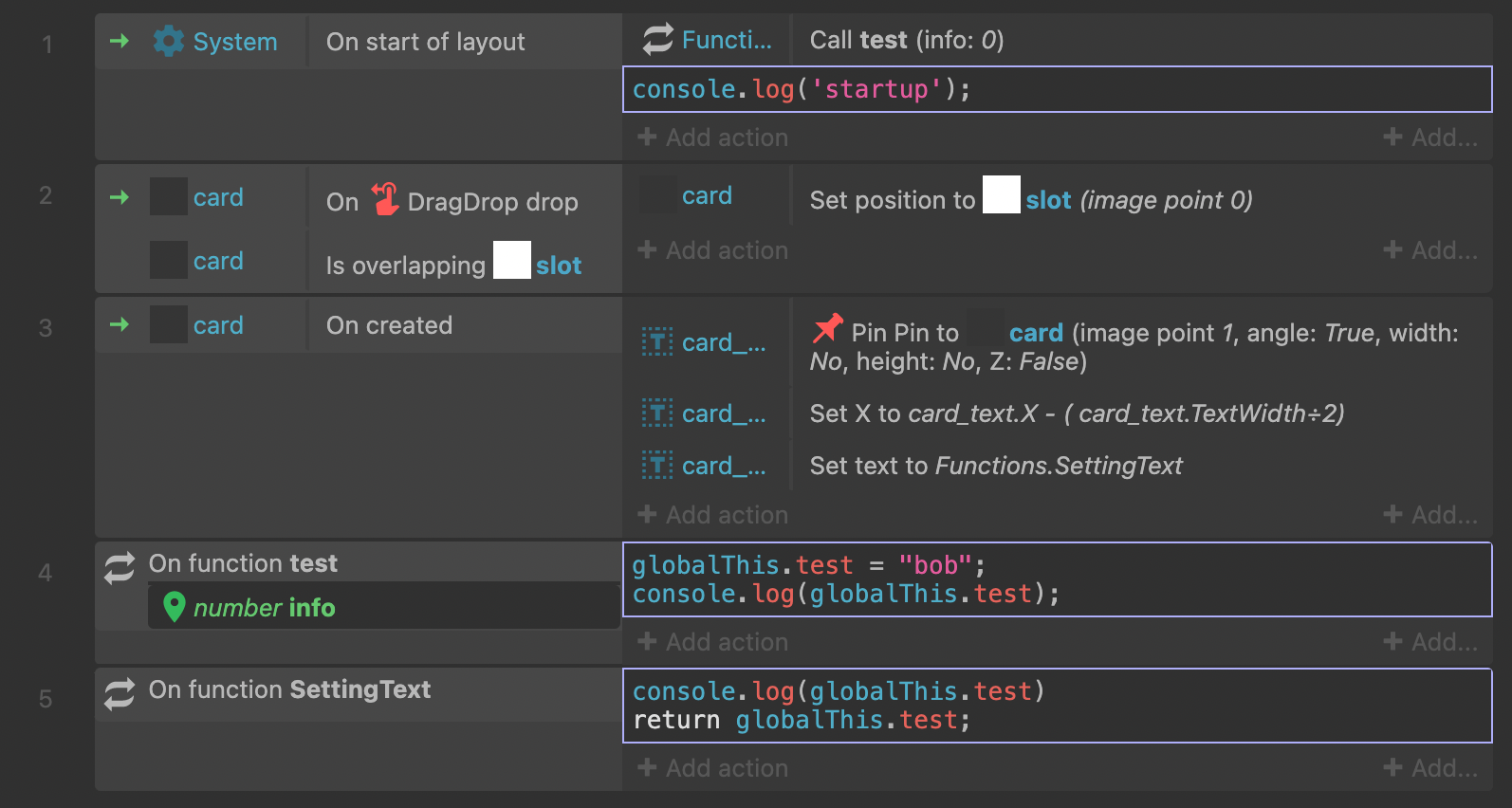1512x808 pixels.
Task: Click Add action under Set position to slot
Action: tap(713, 250)
